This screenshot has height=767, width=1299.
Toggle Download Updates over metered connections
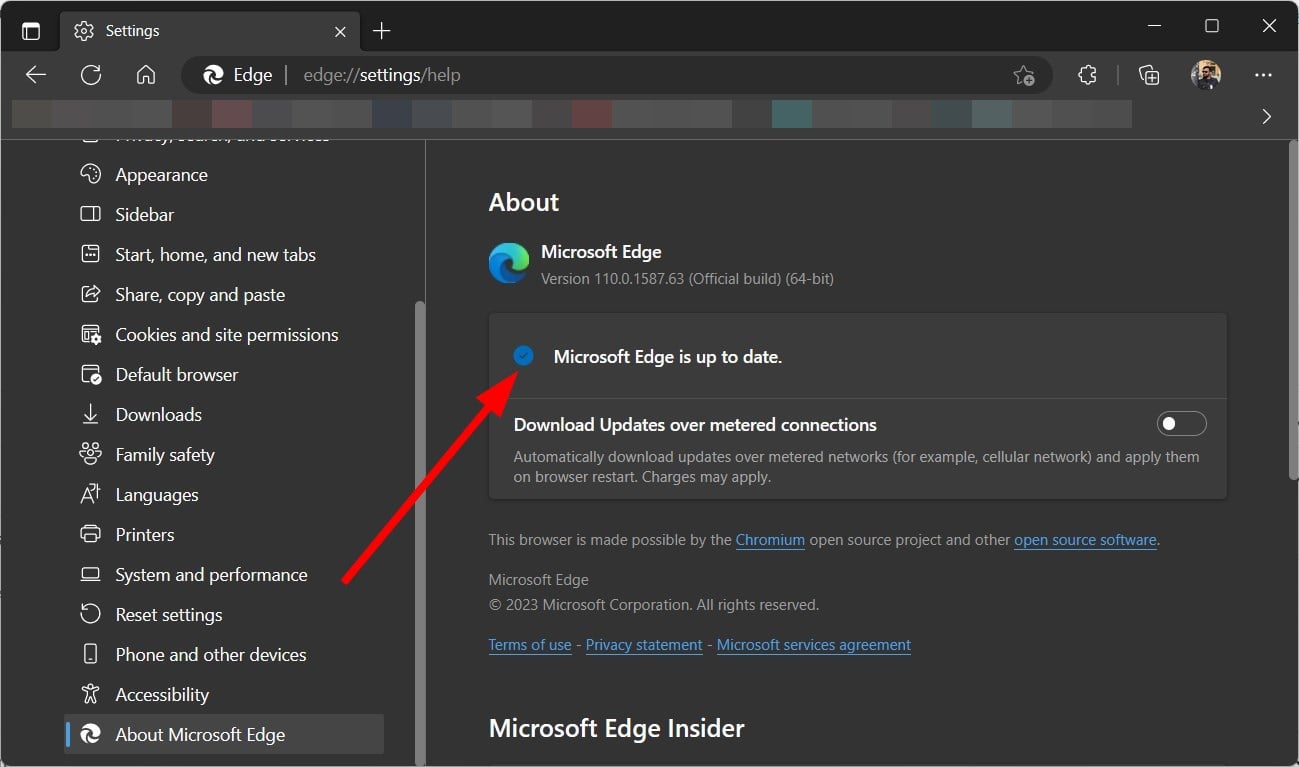[x=1182, y=424]
